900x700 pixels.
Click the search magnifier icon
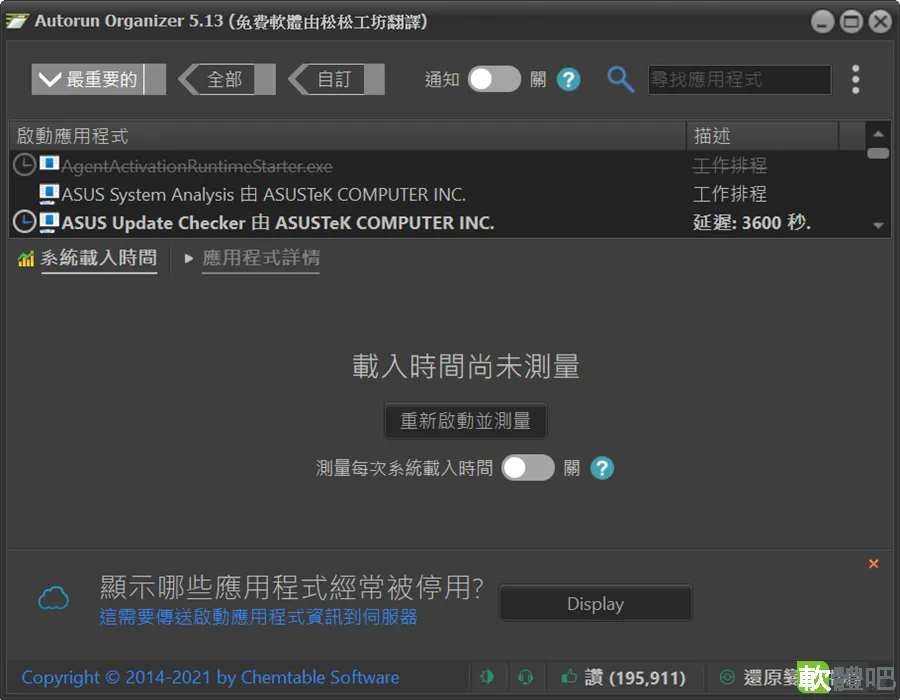click(x=620, y=79)
